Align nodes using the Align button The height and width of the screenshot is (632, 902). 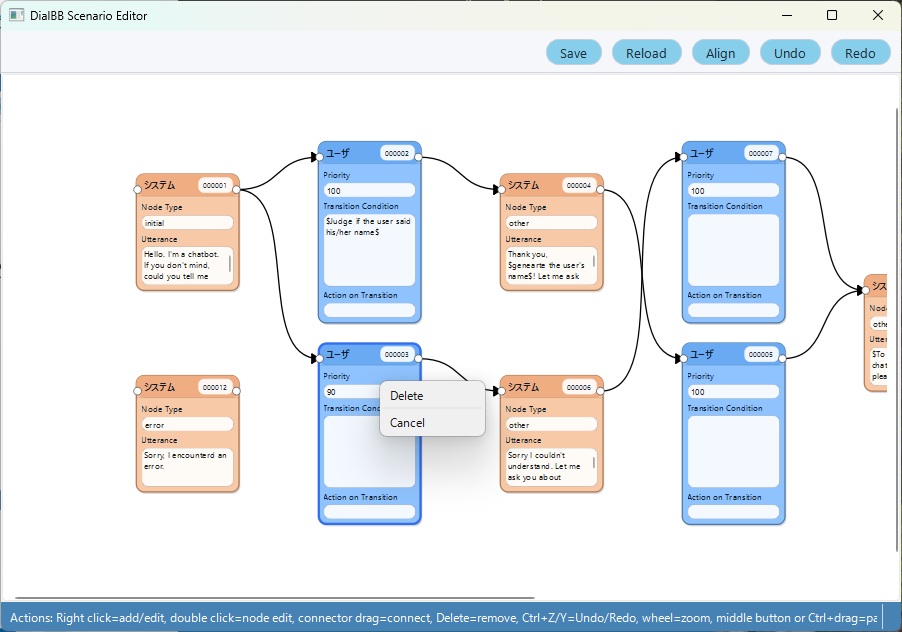pos(720,53)
